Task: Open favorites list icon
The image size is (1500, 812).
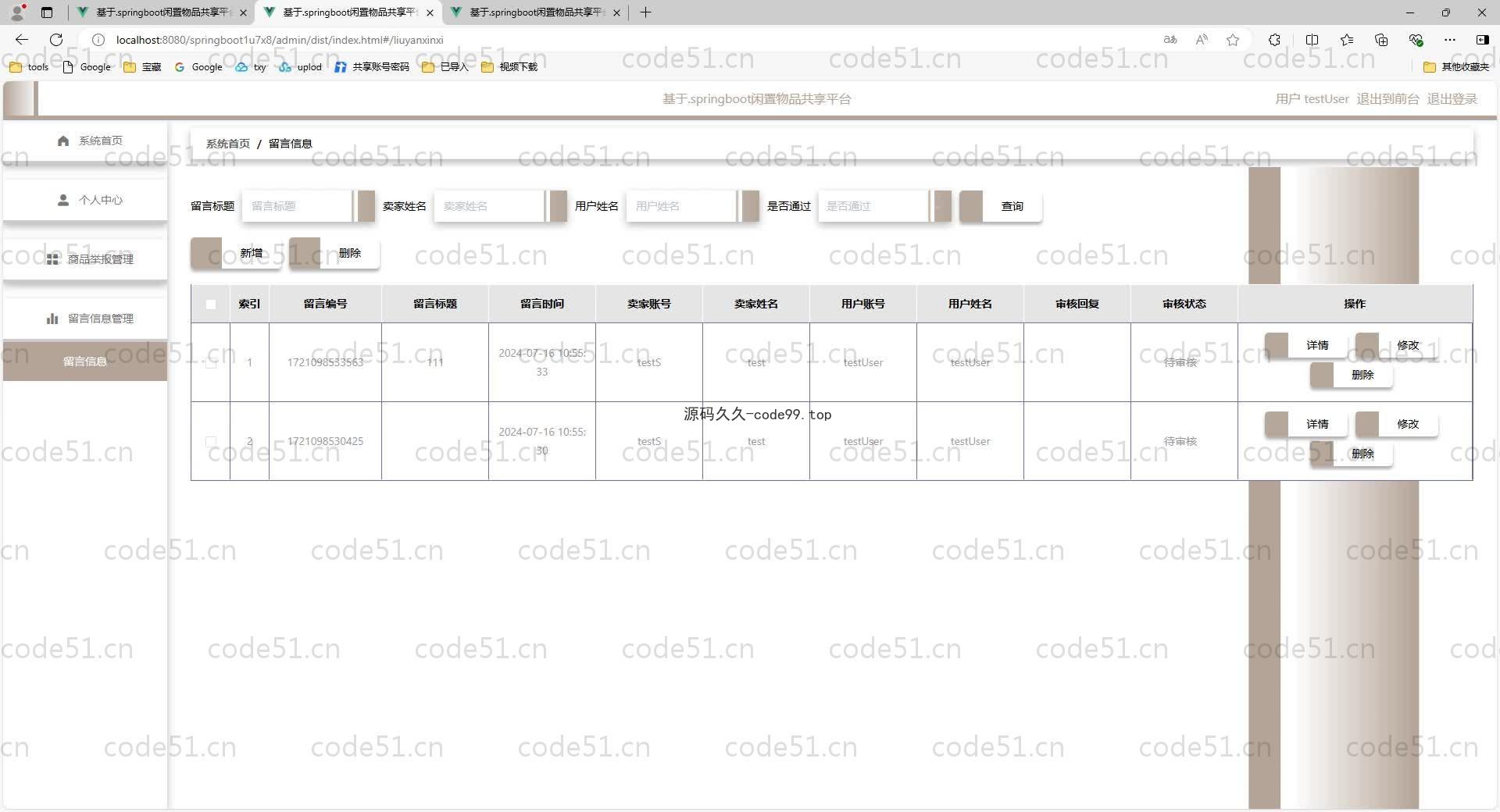Action: (1347, 40)
